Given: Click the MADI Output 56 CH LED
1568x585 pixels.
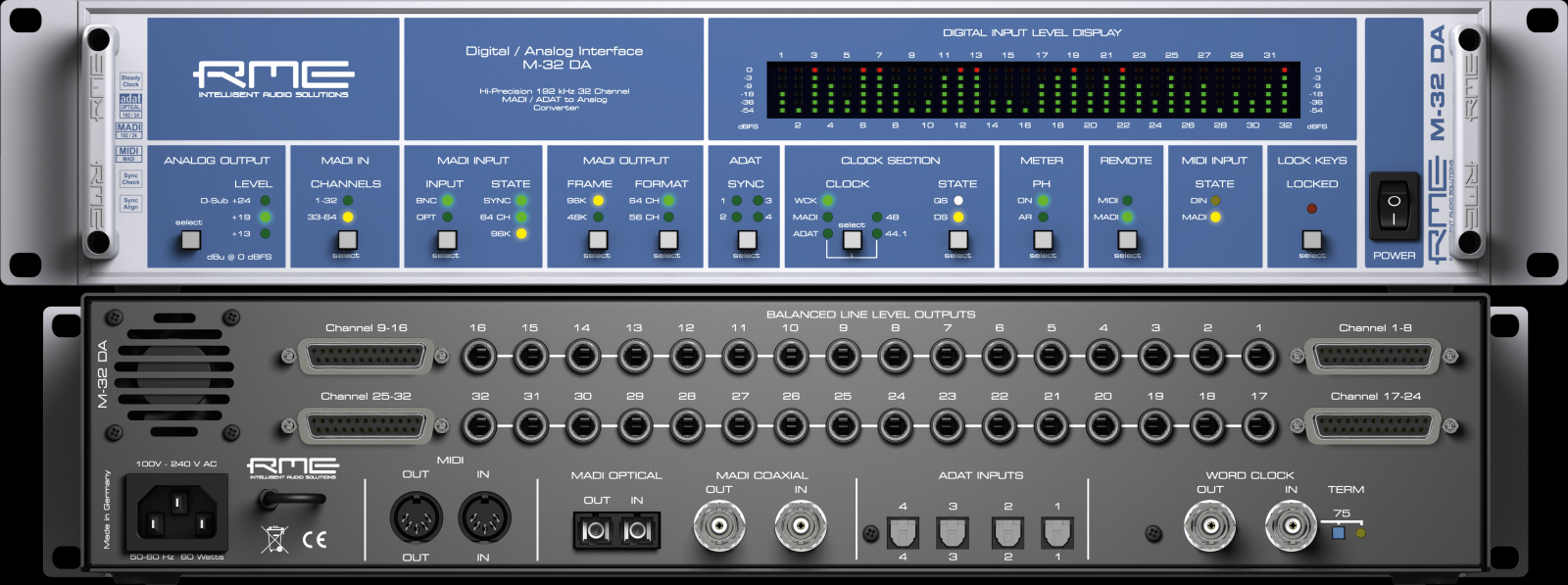Looking at the screenshot, I should coord(668,217).
